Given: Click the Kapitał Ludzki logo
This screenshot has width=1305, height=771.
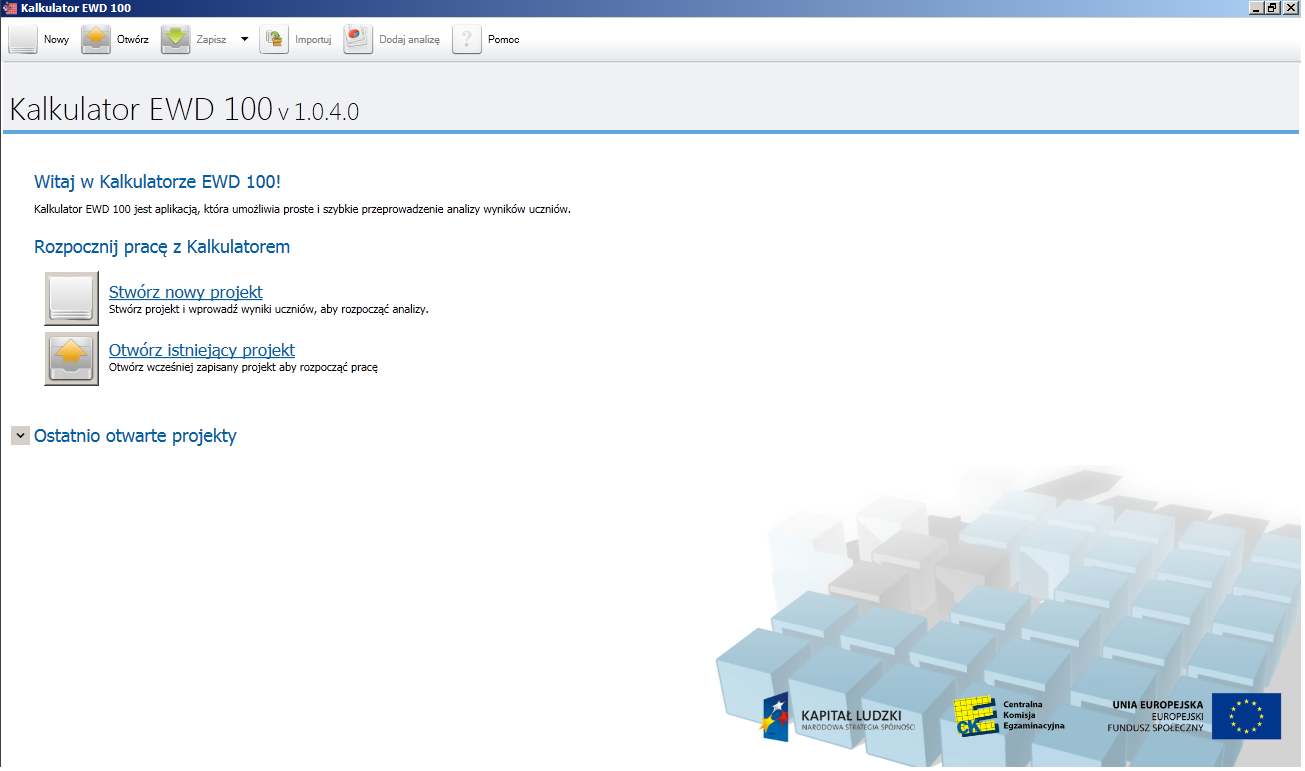Looking at the screenshot, I should click(839, 718).
